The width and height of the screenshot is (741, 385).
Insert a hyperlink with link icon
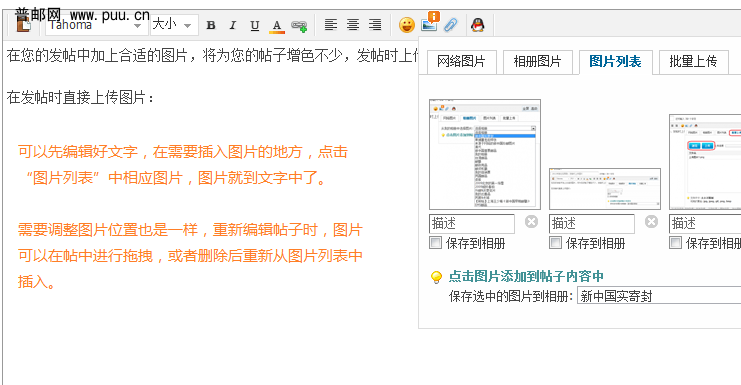point(299,26)
